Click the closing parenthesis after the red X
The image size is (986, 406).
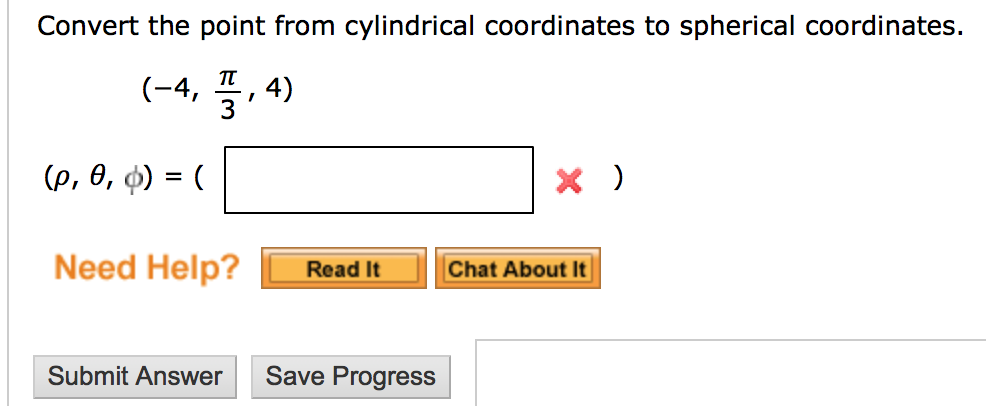(x=620, y=180)
